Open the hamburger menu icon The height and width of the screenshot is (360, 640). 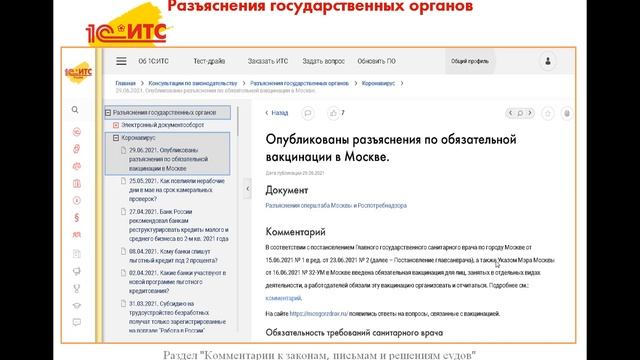pos(121,61)
